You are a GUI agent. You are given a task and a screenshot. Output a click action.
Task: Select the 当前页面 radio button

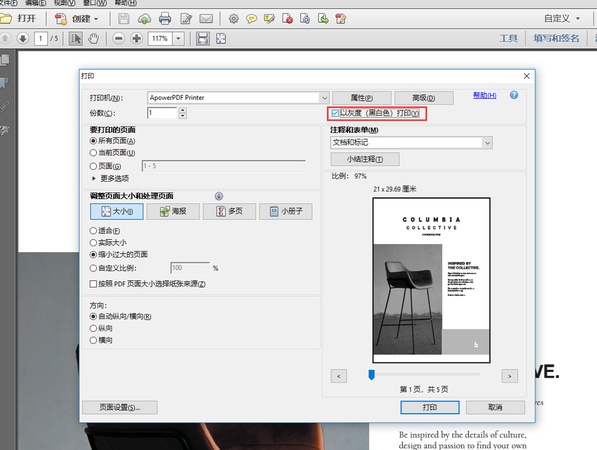93,153
